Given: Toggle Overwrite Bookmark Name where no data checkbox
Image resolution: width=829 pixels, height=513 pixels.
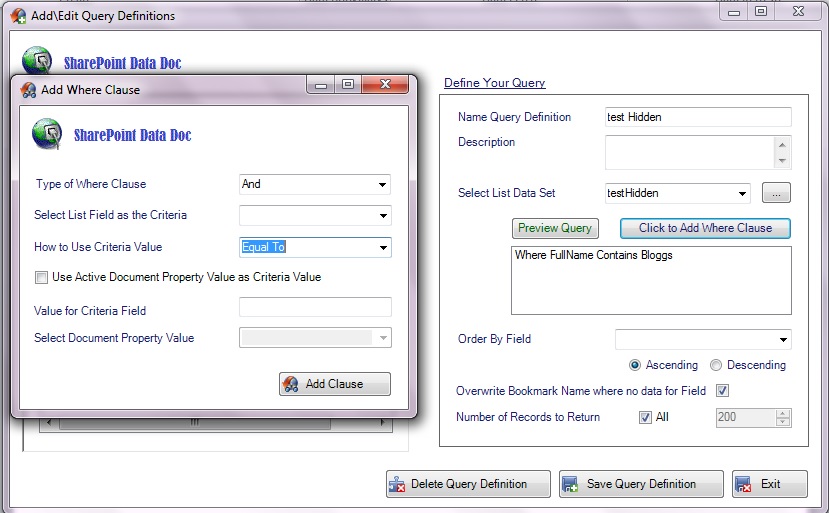Looking at the screenshot, I should 722,391.
